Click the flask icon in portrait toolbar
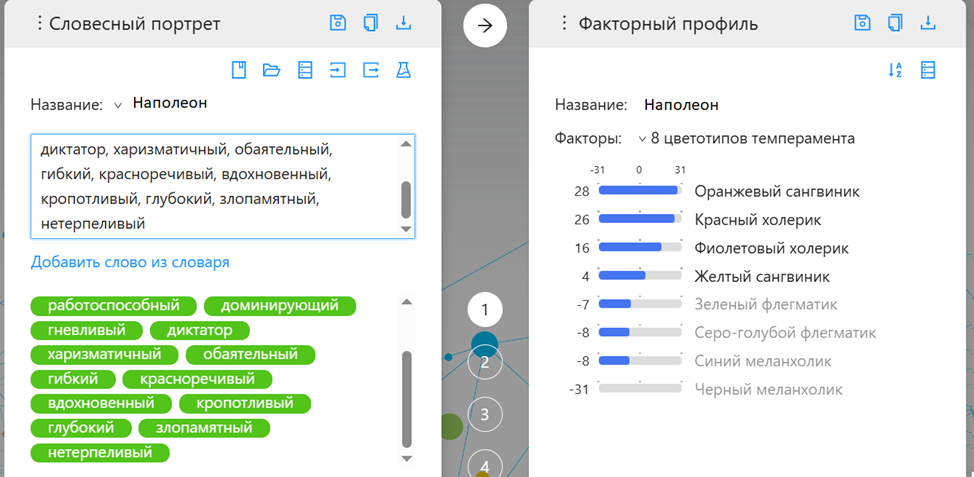Screen dimensions: 974x477 point(403,70)
